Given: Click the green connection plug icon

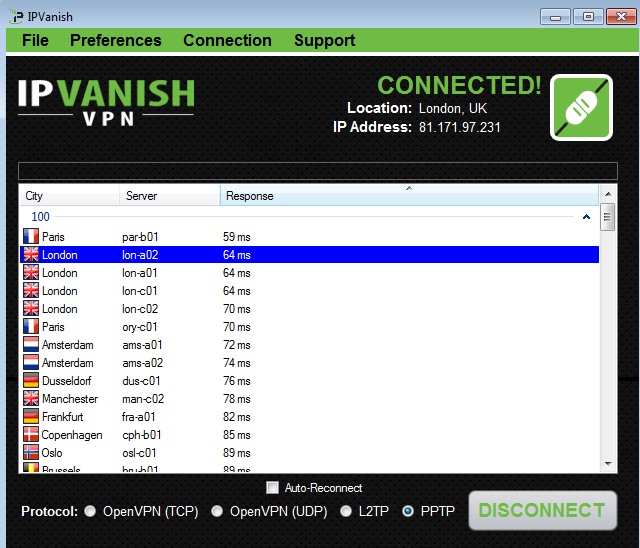Looking at the screenshot, I should point(581,107).
